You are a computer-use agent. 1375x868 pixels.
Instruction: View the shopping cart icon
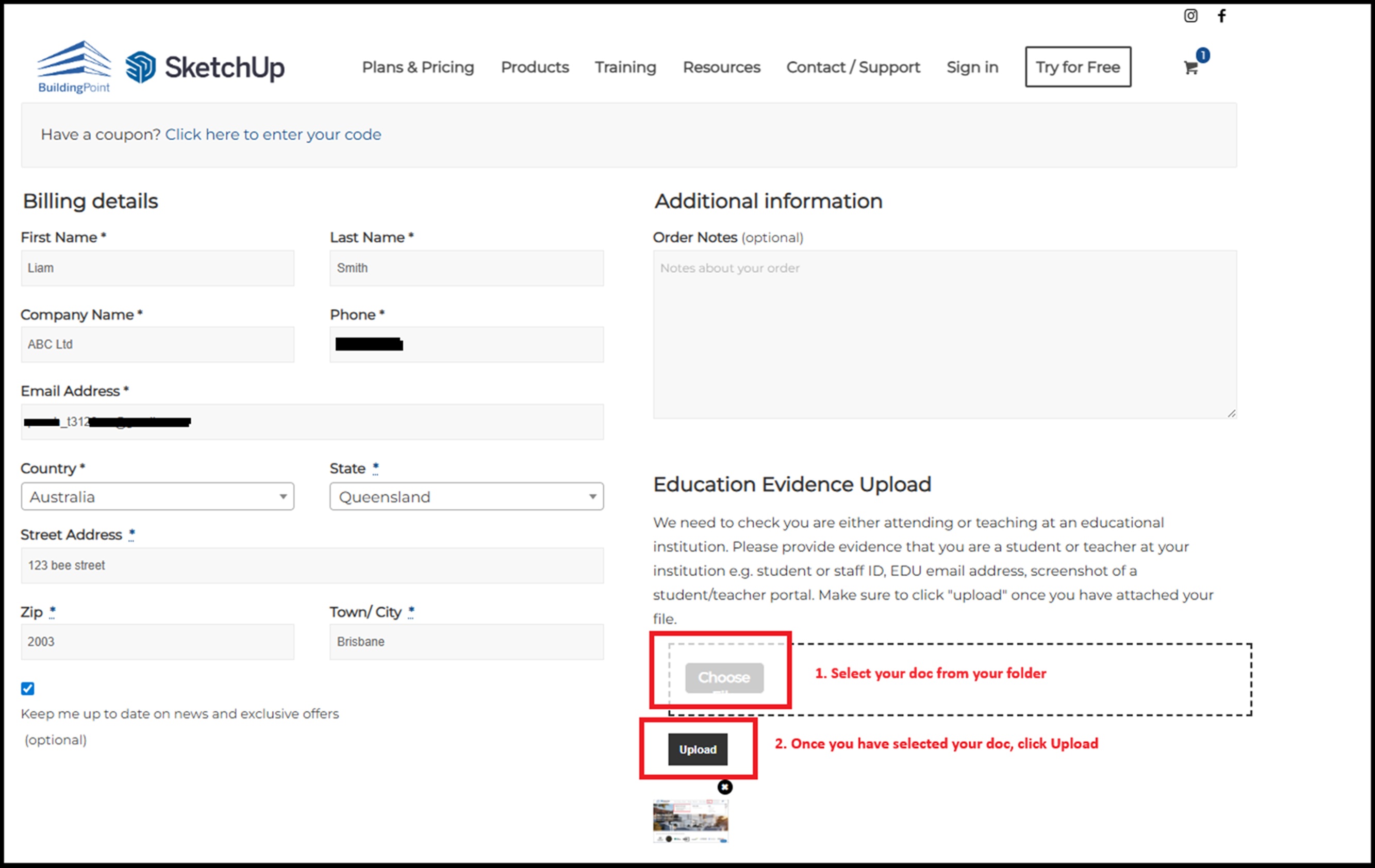coord(1190,68)
